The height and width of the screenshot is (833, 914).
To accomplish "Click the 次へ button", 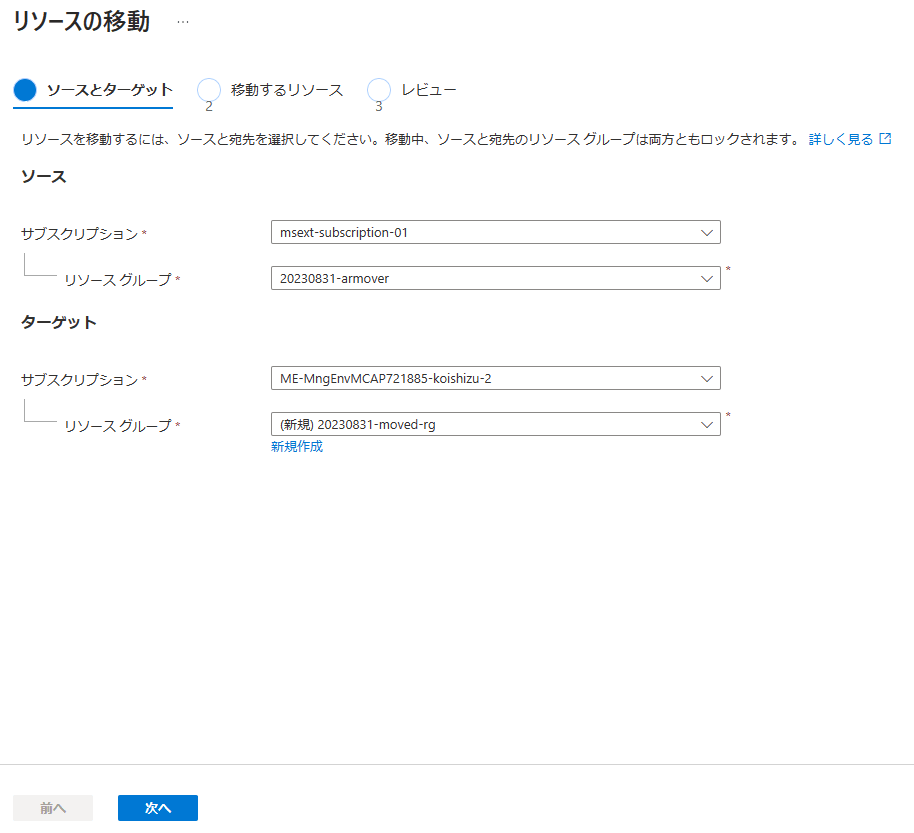I will point(158,808).
